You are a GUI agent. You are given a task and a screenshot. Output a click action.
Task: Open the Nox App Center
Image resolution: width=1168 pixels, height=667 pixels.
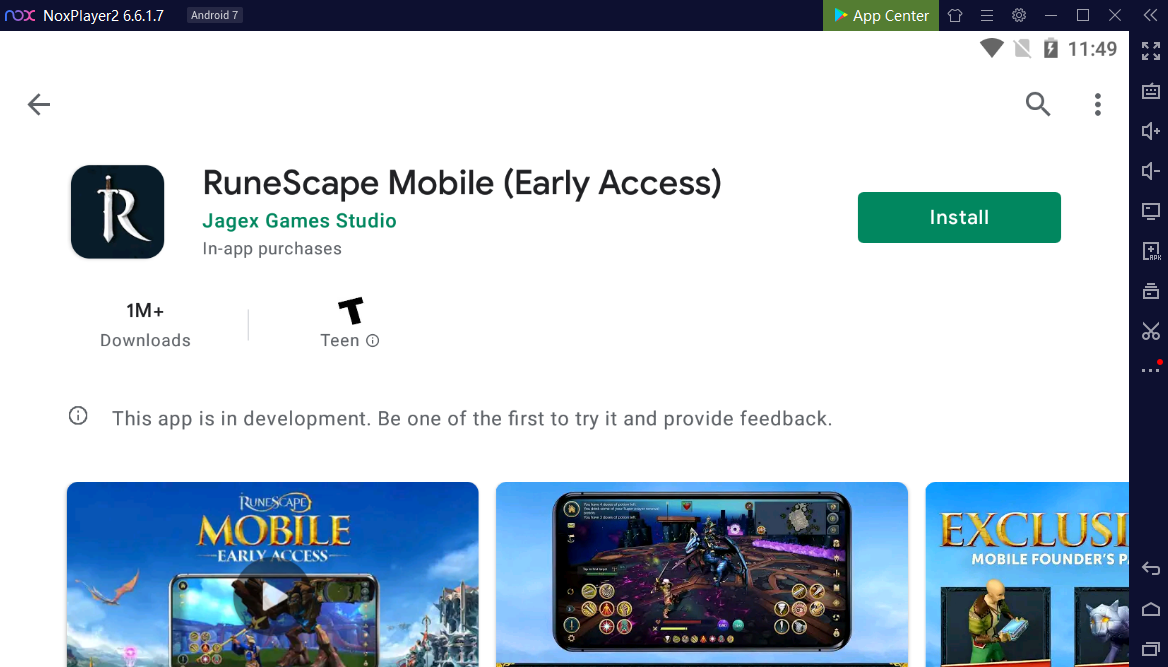click(880, 15)
